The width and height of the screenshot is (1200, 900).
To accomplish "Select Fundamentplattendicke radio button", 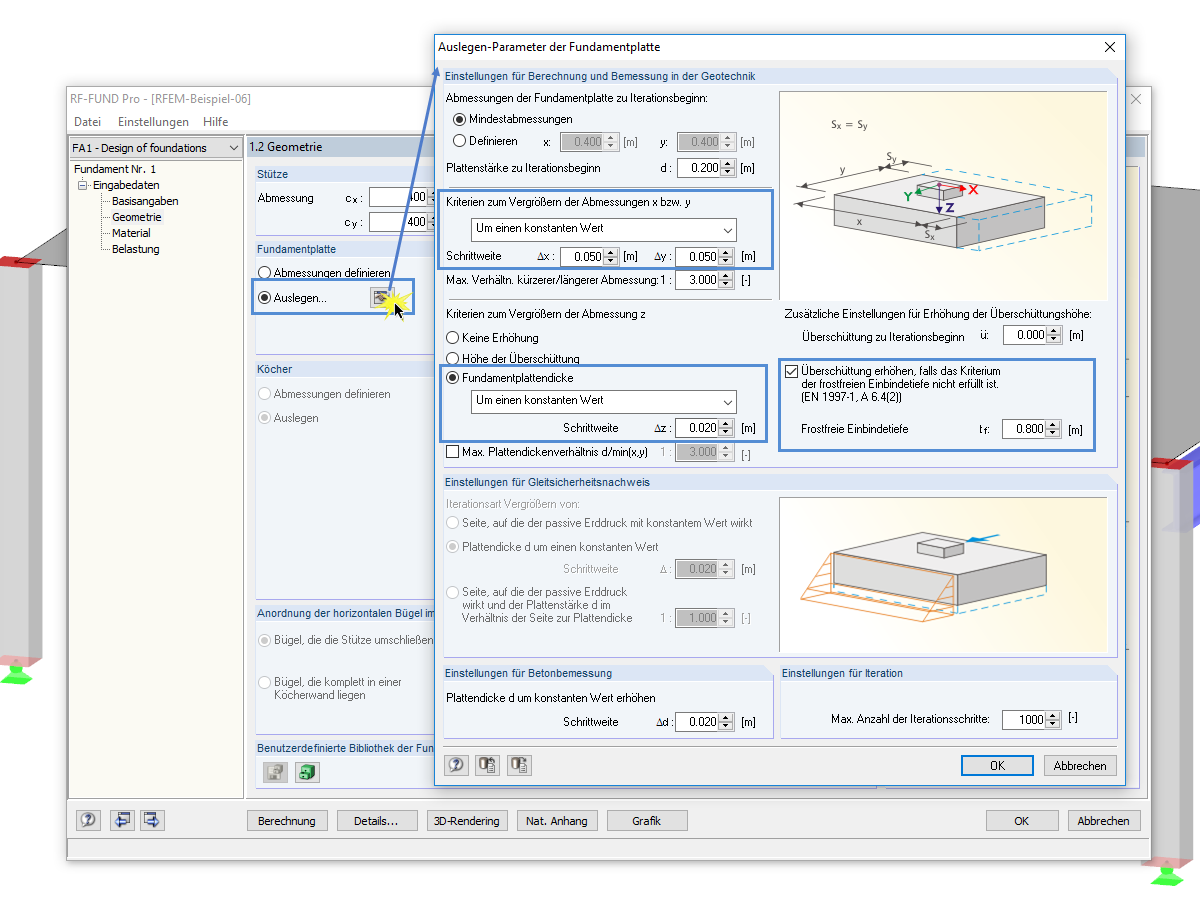I will click(453, 378).
